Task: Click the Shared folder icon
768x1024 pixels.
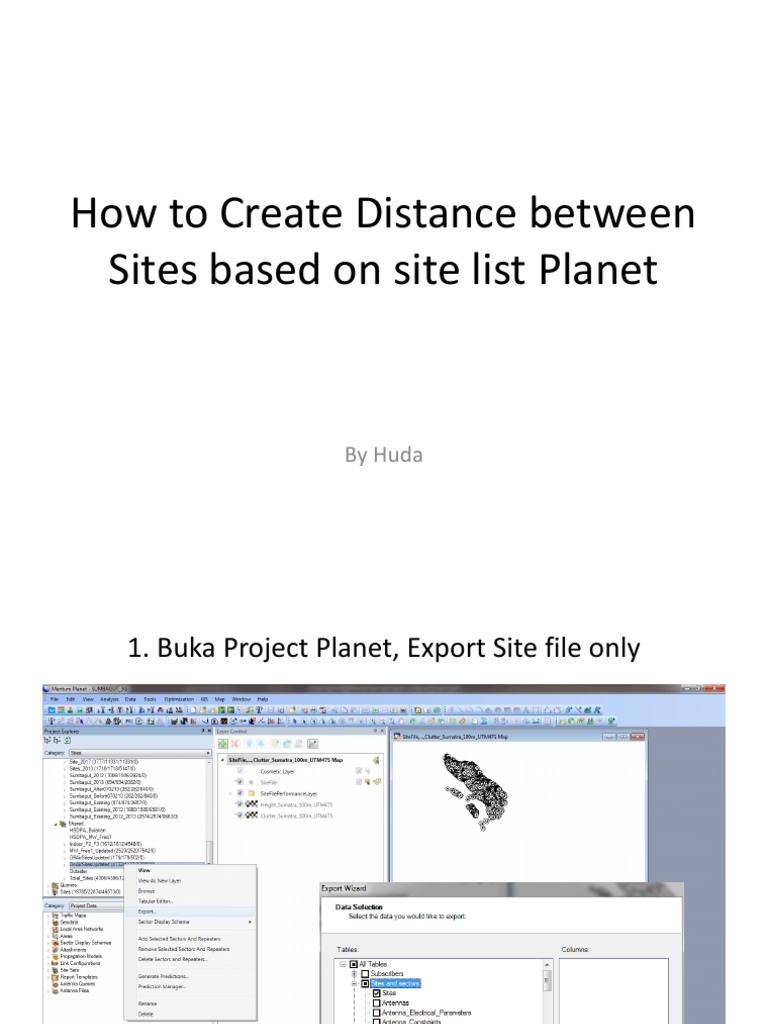Action: coord(63,824)
